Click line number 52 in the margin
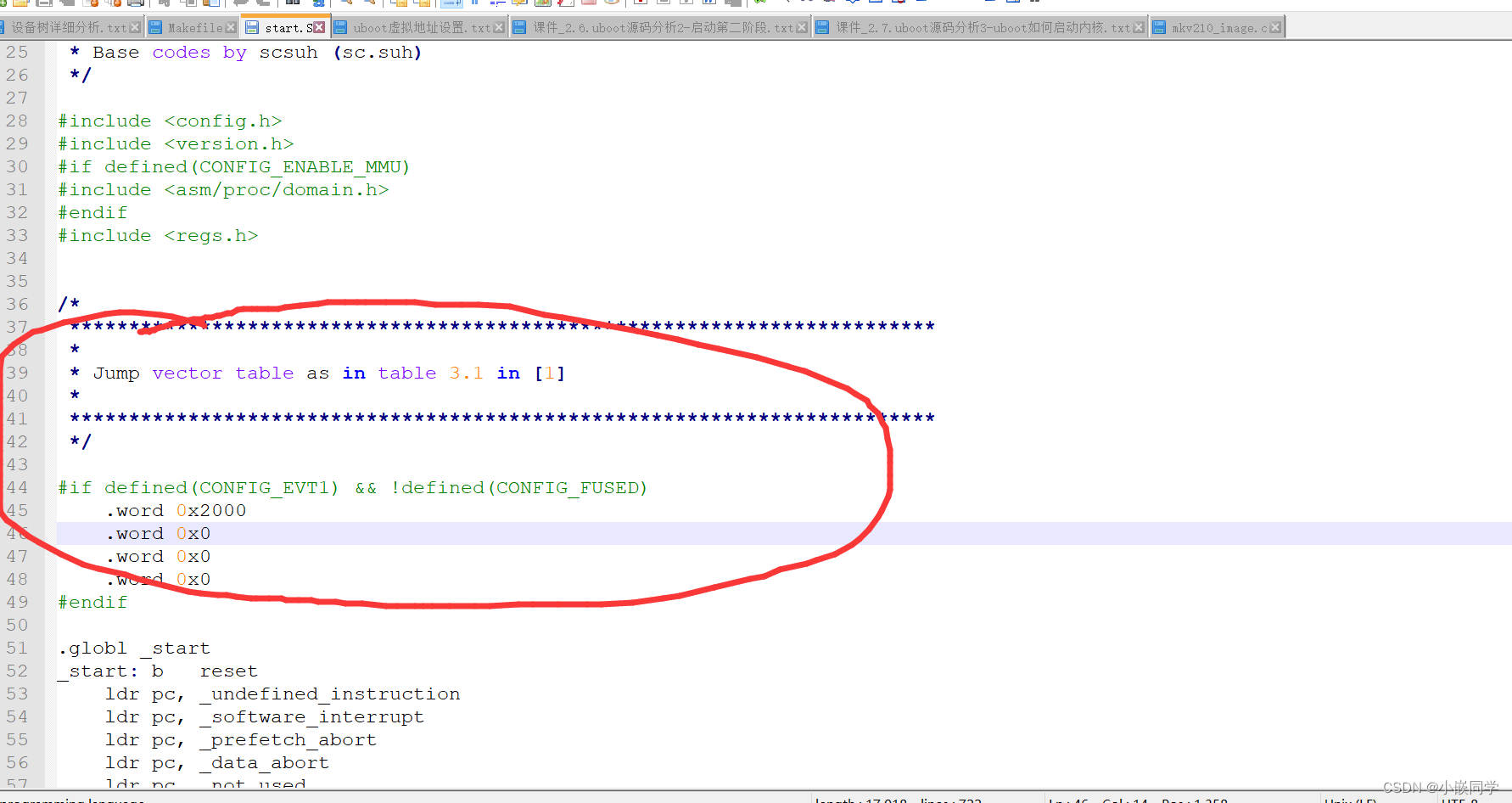 click(x=17, y=671)
